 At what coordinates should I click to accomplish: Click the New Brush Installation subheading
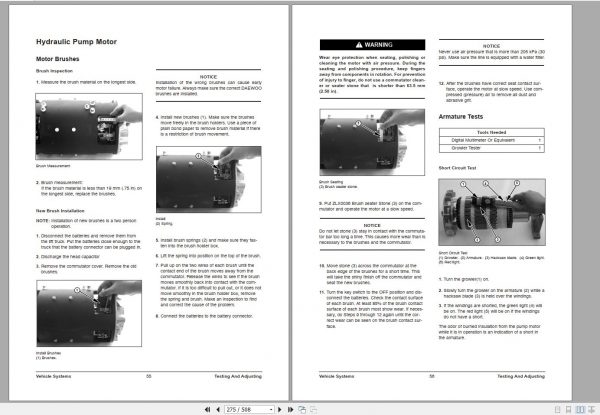60,211
